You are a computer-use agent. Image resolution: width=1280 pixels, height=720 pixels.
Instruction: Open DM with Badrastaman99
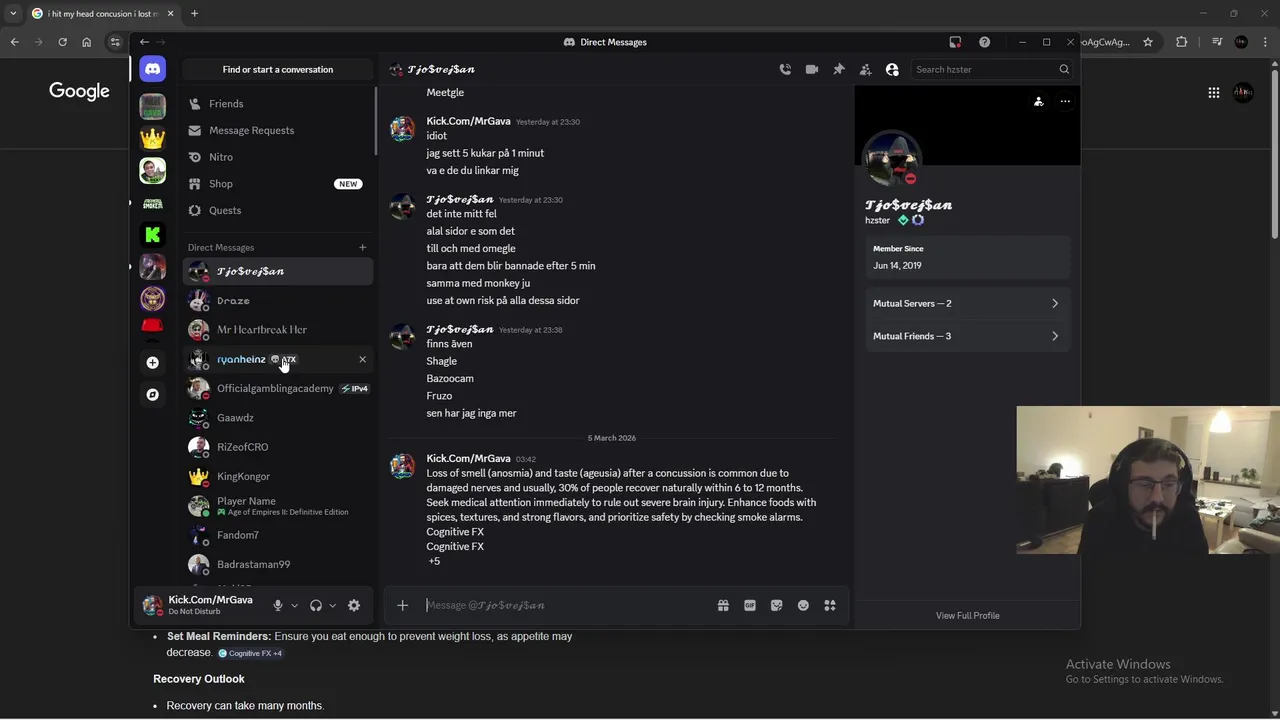pos(278,564)
